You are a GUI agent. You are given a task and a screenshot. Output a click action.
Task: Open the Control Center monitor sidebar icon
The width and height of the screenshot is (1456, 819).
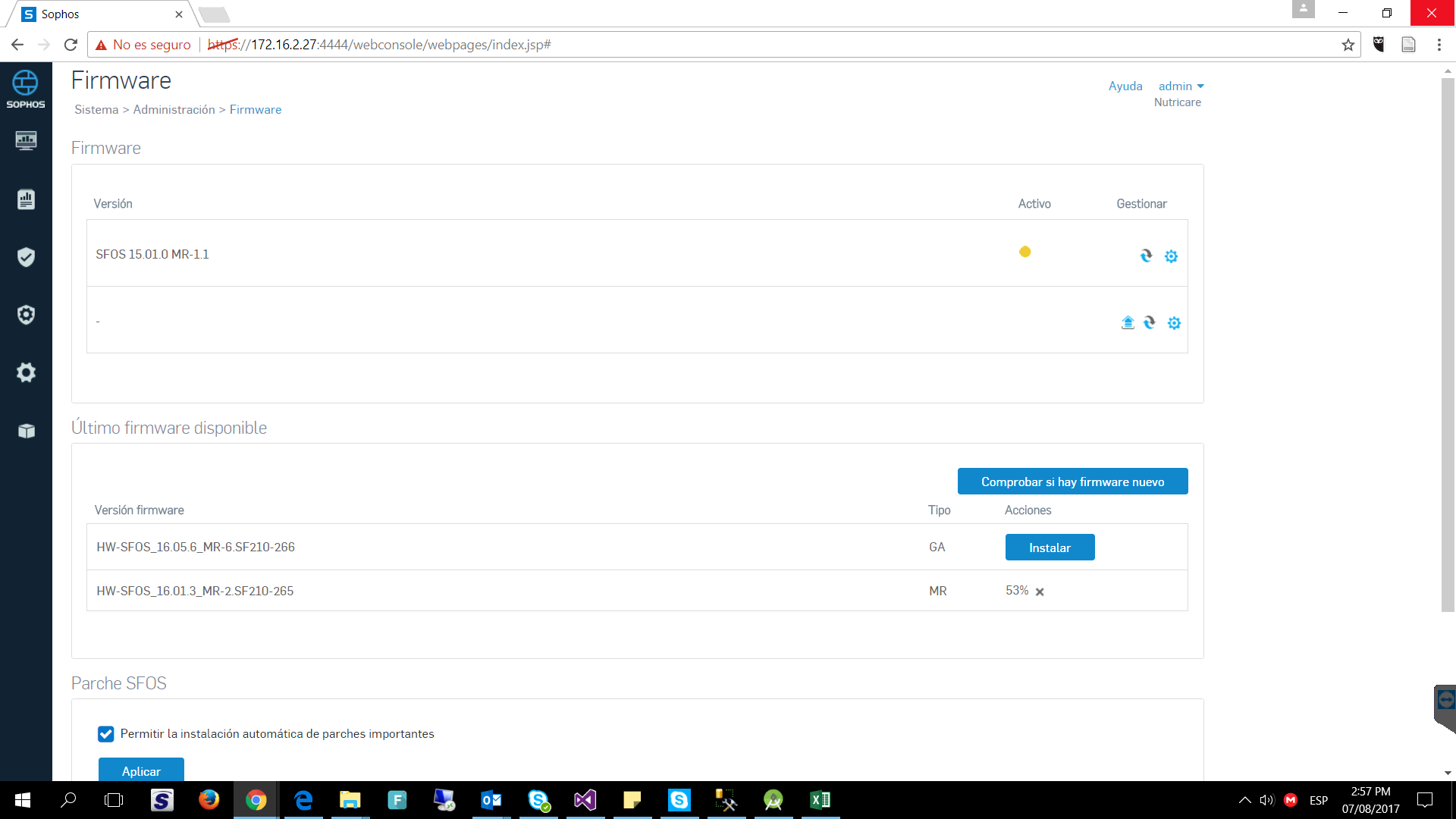click(x=26, y=141)
